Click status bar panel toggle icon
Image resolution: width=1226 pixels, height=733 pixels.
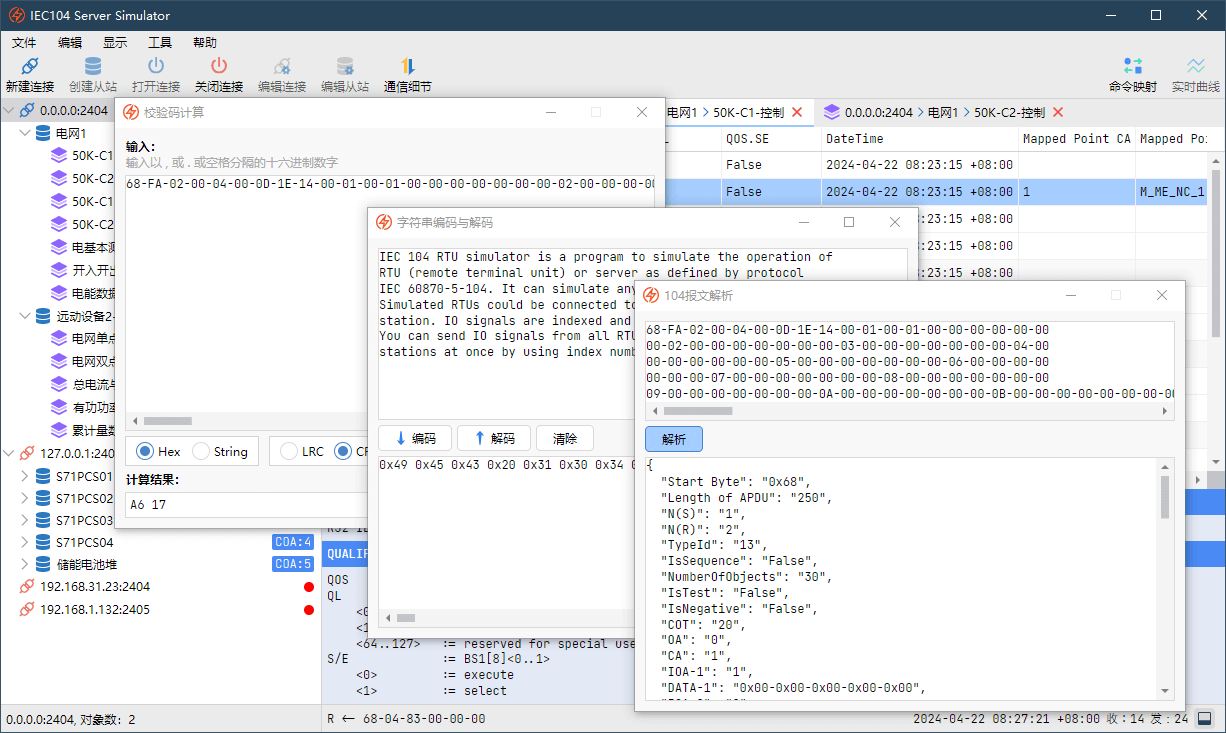coord(1205,719)
